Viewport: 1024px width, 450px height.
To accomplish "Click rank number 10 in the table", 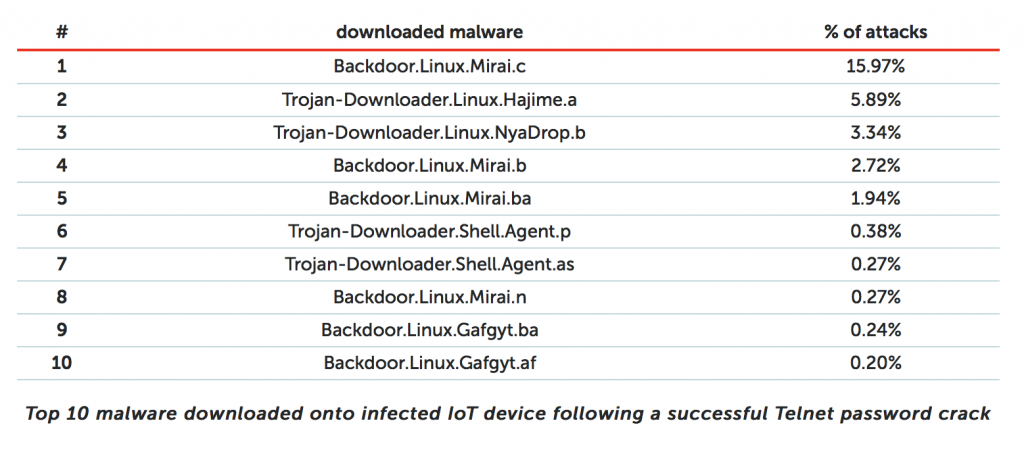I will (x=62, y=363).
